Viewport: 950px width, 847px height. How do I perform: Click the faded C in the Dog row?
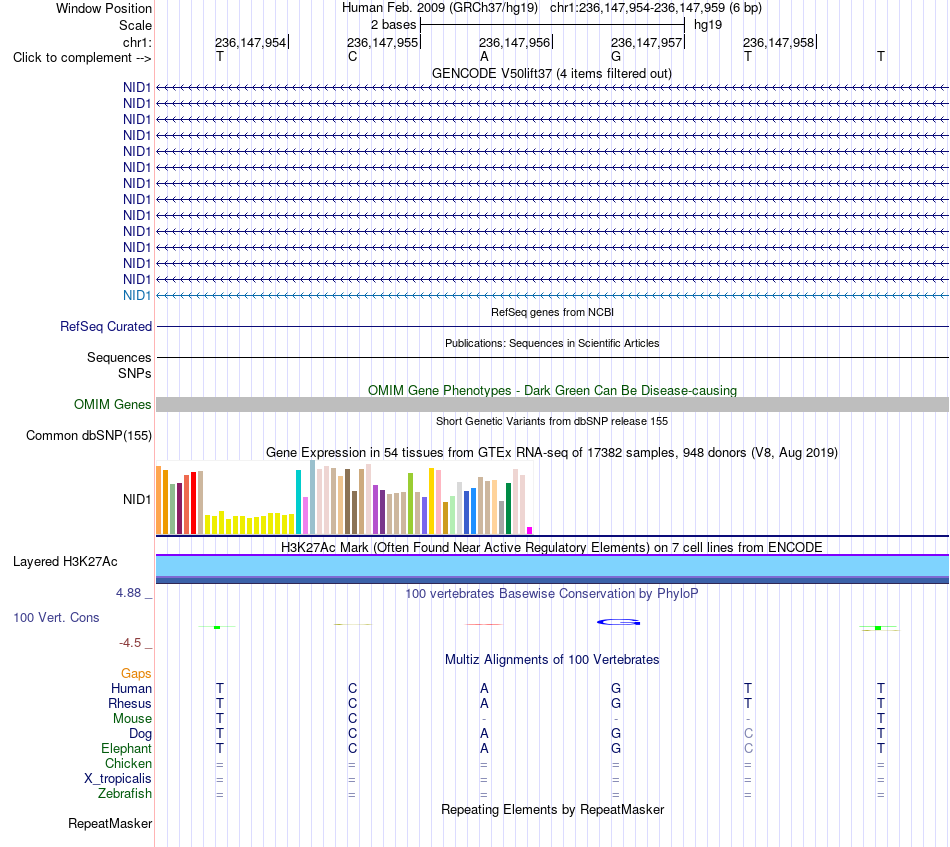click(x=748, y=734)
